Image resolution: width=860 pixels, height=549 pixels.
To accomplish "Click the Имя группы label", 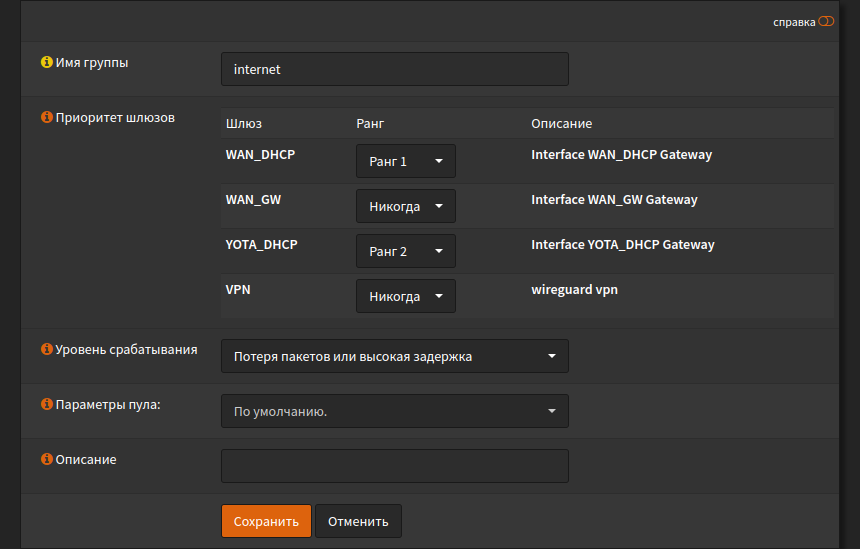I will pyautogui.click(x=92, y=63).
